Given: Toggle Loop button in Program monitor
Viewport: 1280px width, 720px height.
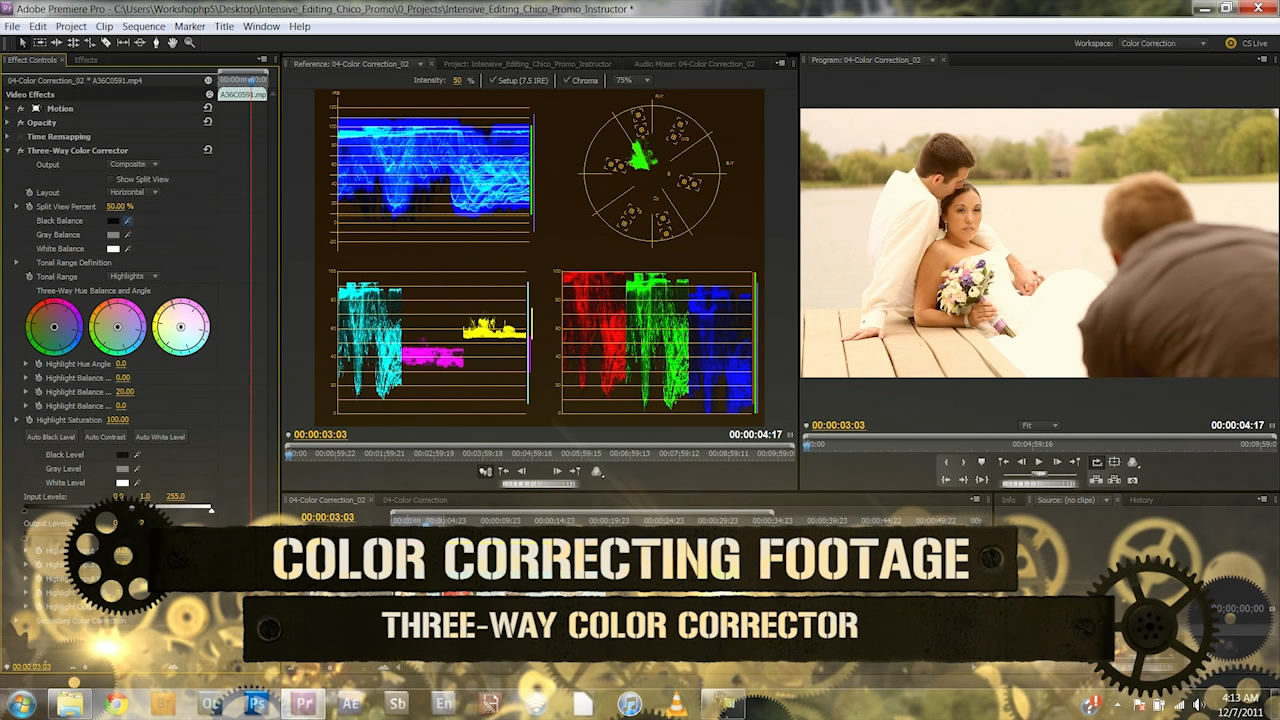Looking at the screenshot, I should click(x=1097, y=462).
